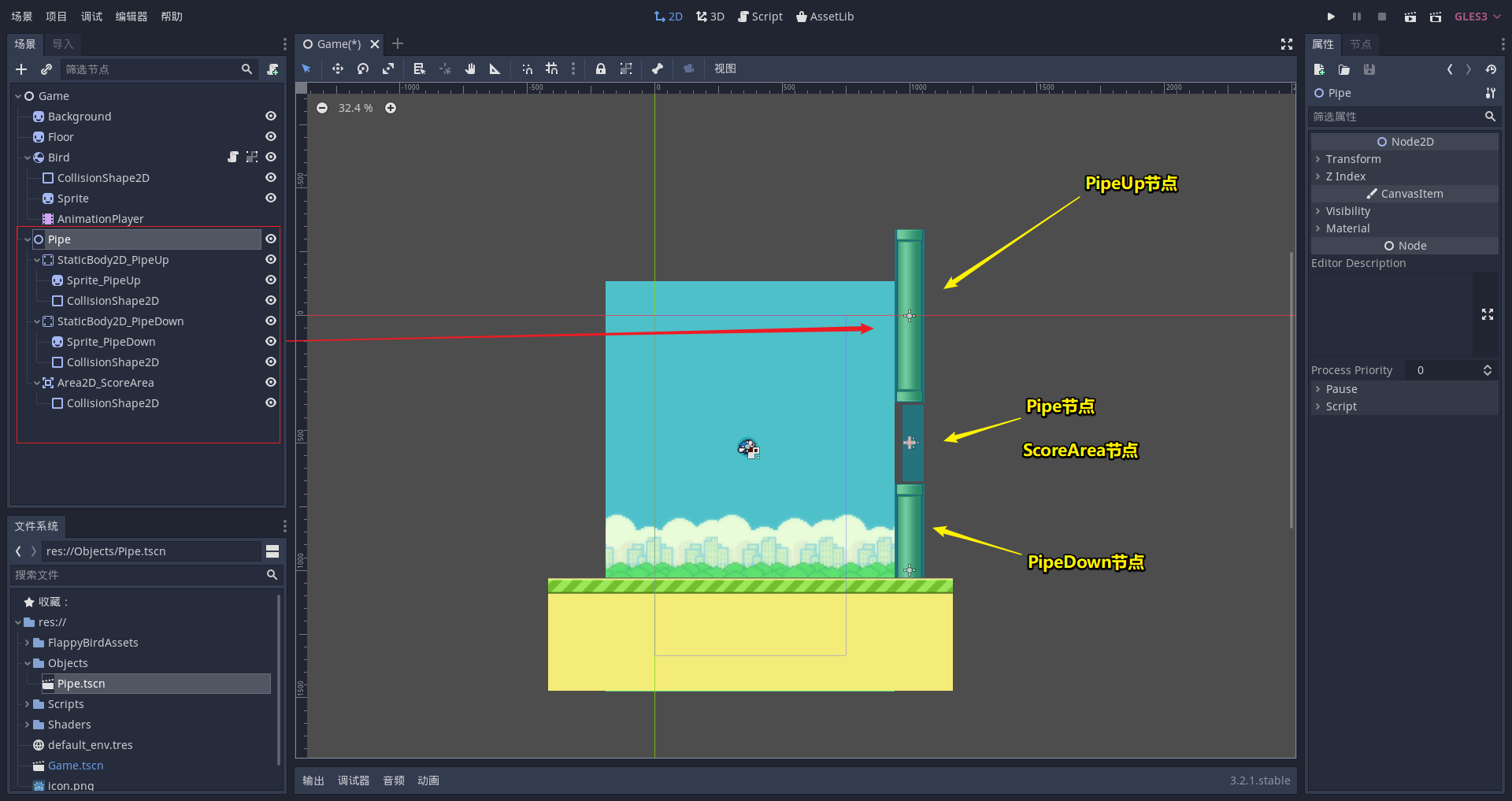
Task: Select the Scale Mode tool
Action: pyautogui.click(x=387, y=69)
